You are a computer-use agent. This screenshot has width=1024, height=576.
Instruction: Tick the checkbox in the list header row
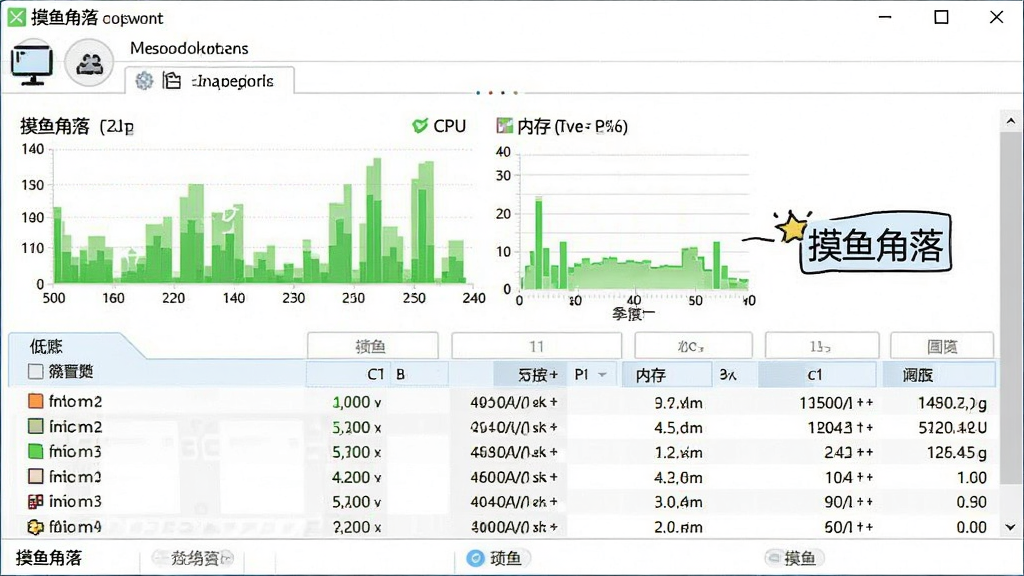pos(35,372)
